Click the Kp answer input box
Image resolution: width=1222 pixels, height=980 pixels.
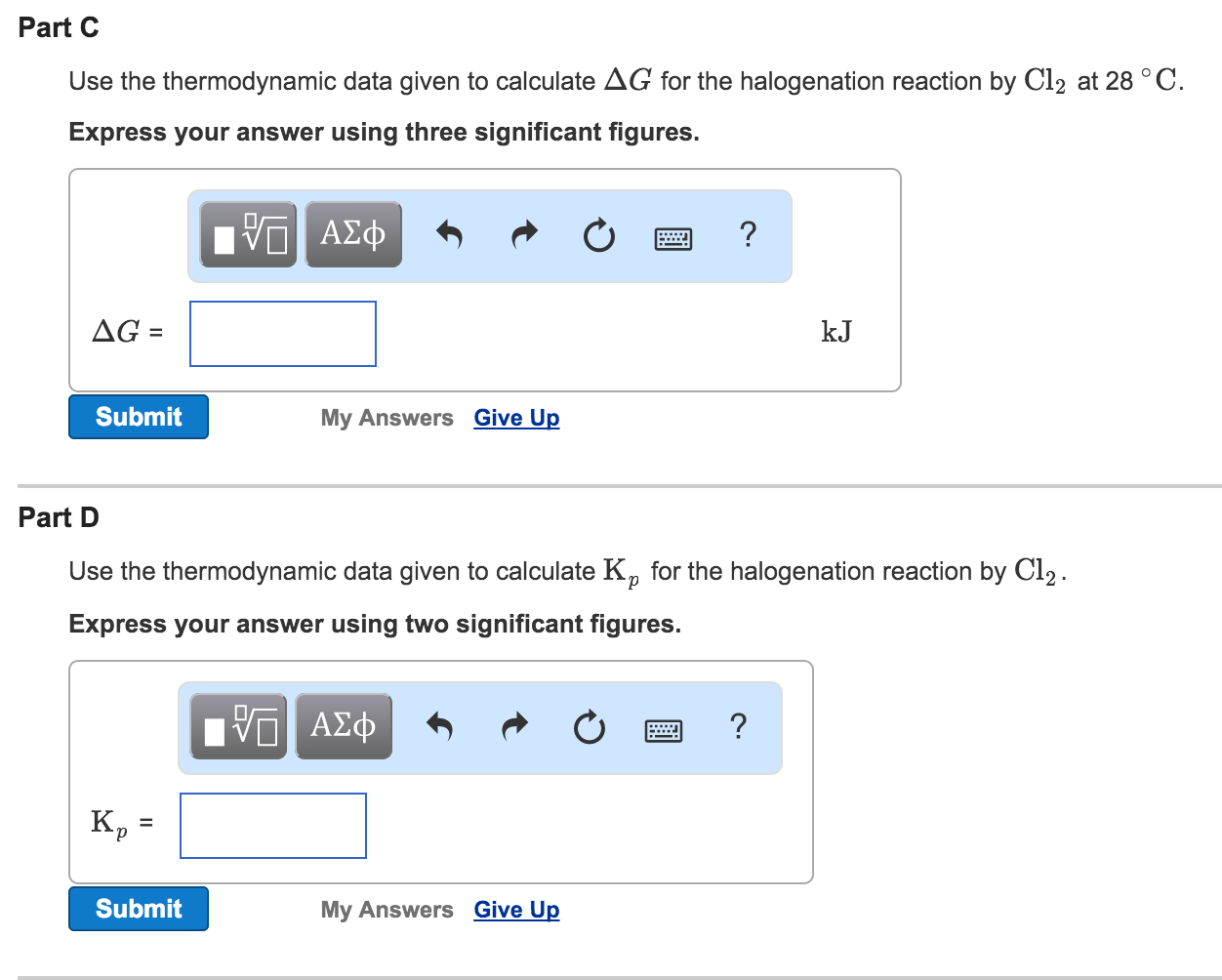[x=272, y=826]
